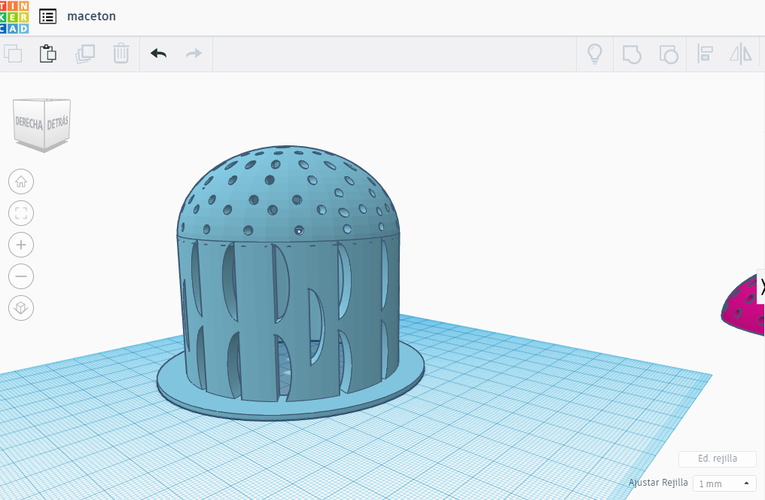Redo with the forward arrow
The width and height of the screenshot is (765, 500).
[x=194, y=53]
